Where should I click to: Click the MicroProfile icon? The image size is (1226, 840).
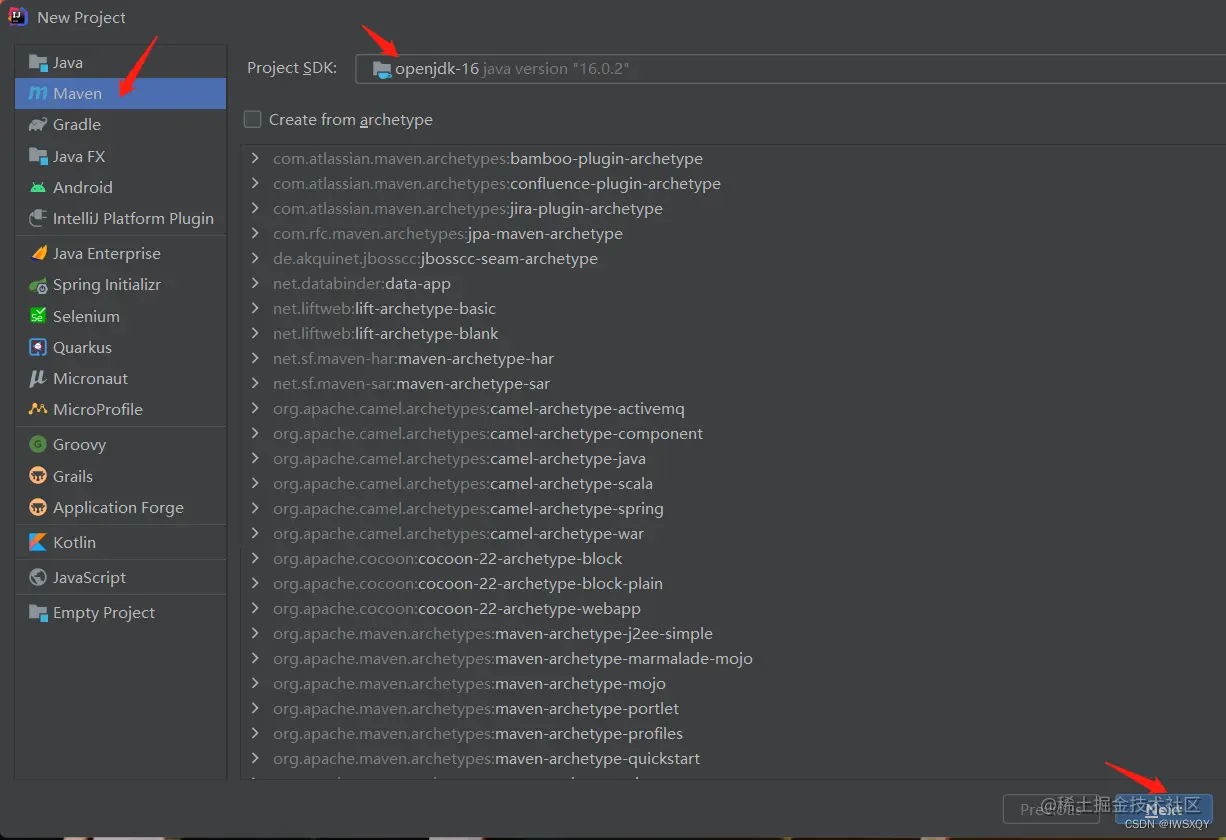[x=38, y=409]
